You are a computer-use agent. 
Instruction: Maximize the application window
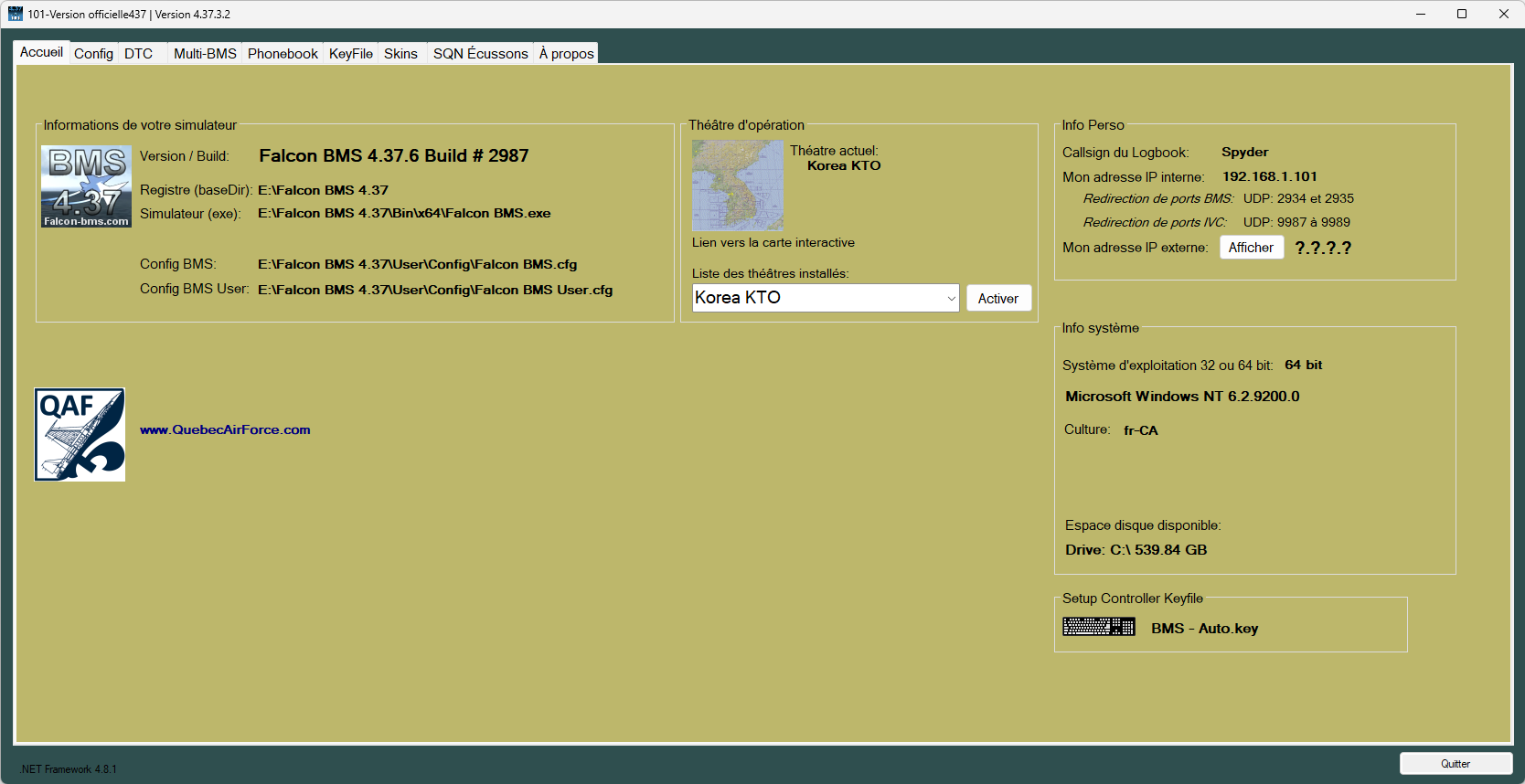1462,14
